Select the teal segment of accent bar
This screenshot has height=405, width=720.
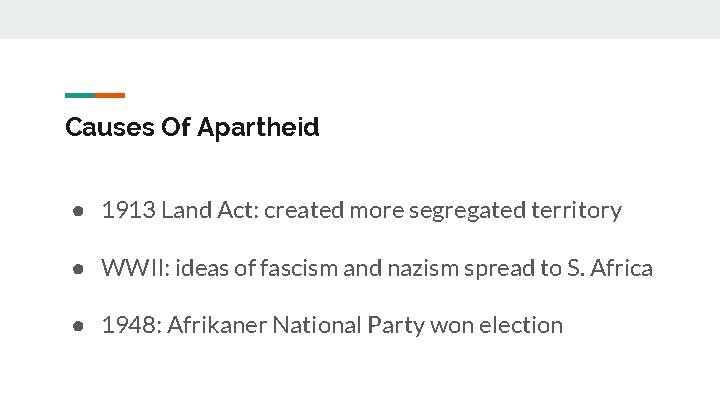tap(80, 96)
